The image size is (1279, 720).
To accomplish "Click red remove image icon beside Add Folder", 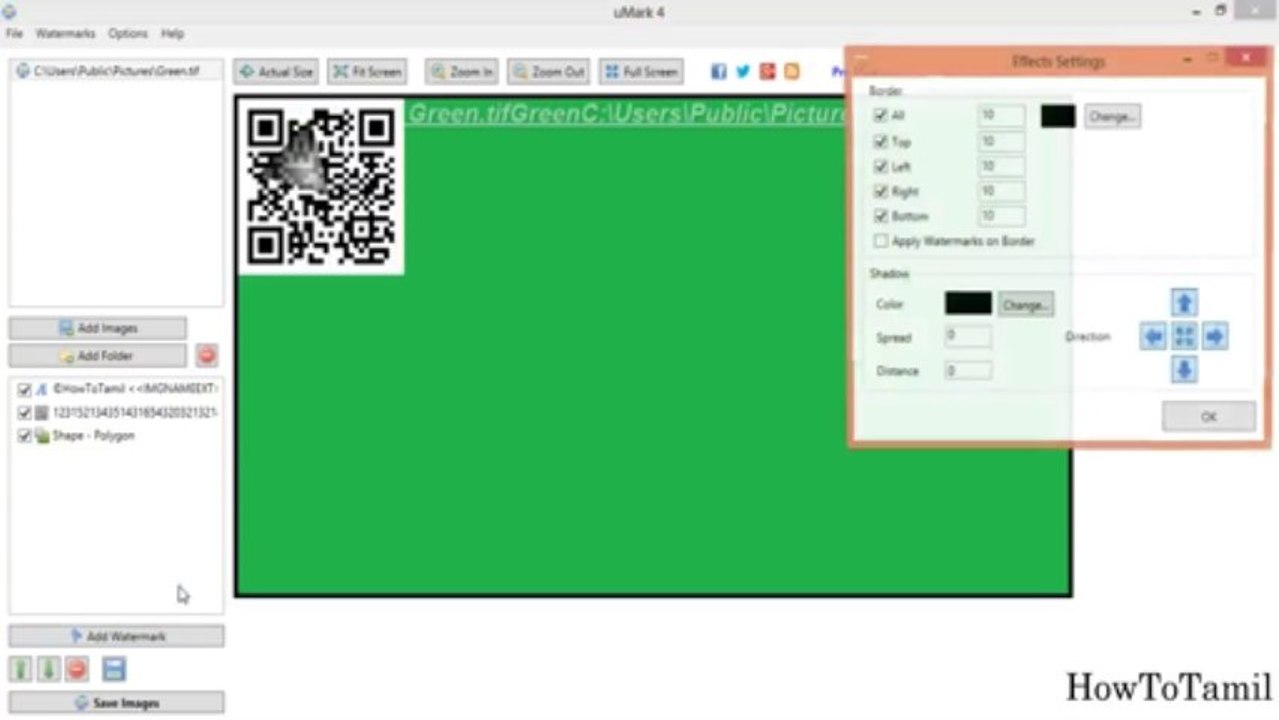I will (x=206, y=355).
